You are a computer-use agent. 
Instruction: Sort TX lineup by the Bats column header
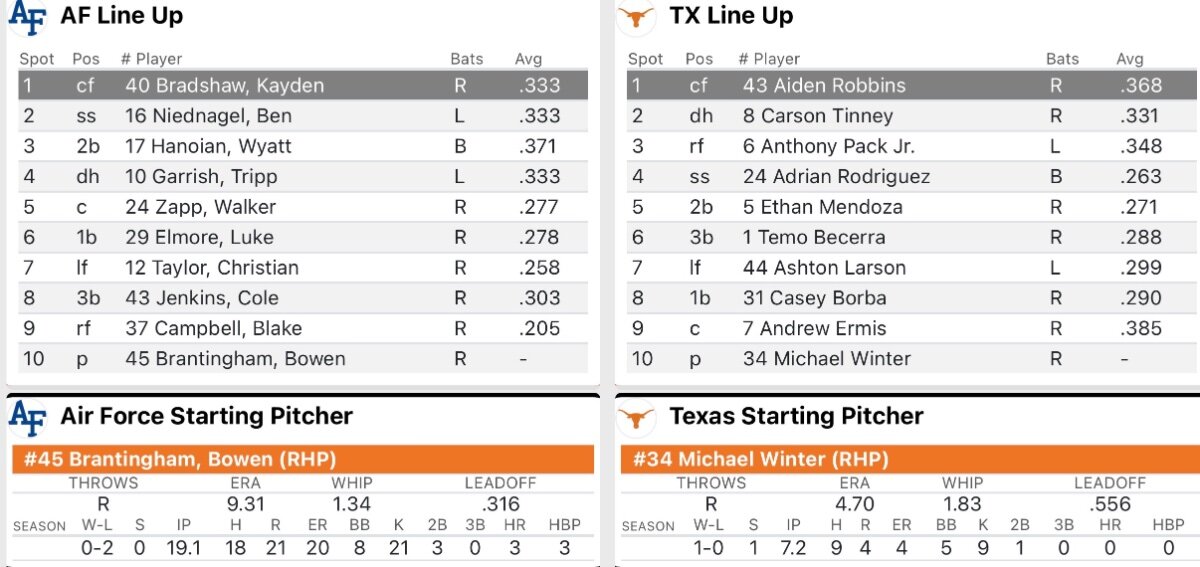pos(1062,59)
